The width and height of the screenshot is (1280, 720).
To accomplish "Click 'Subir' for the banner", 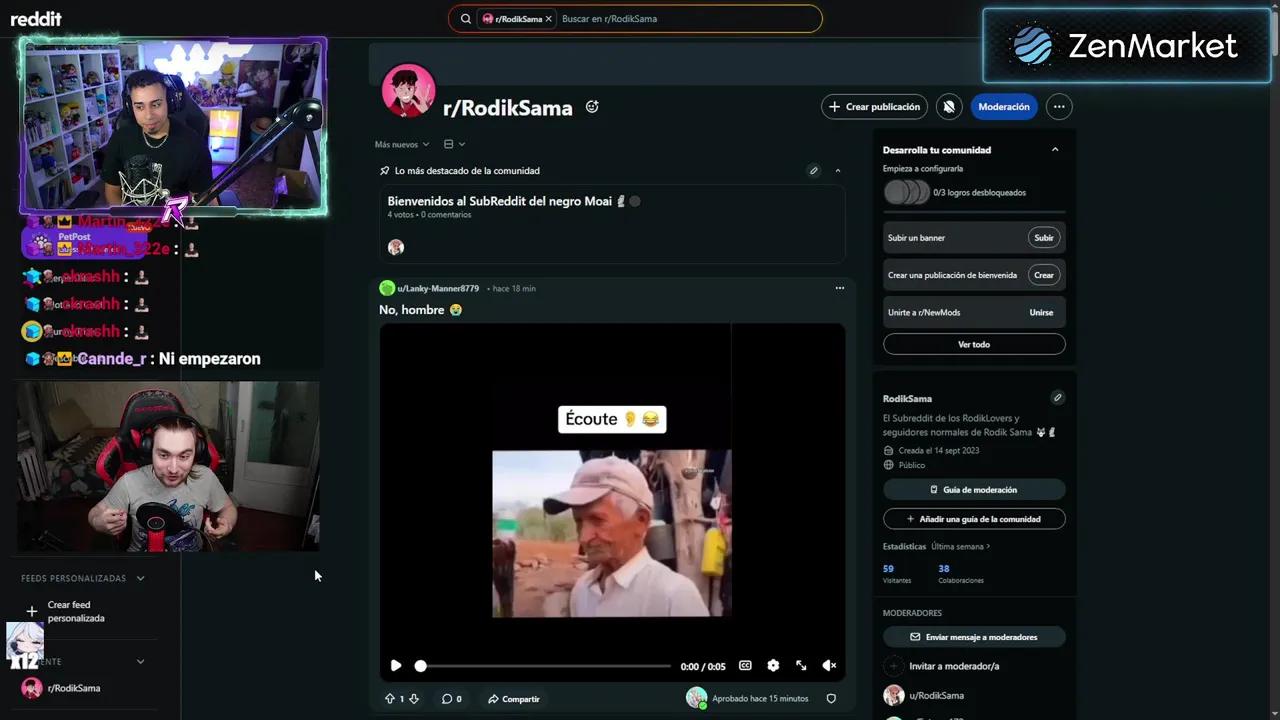I will 1044,238.
